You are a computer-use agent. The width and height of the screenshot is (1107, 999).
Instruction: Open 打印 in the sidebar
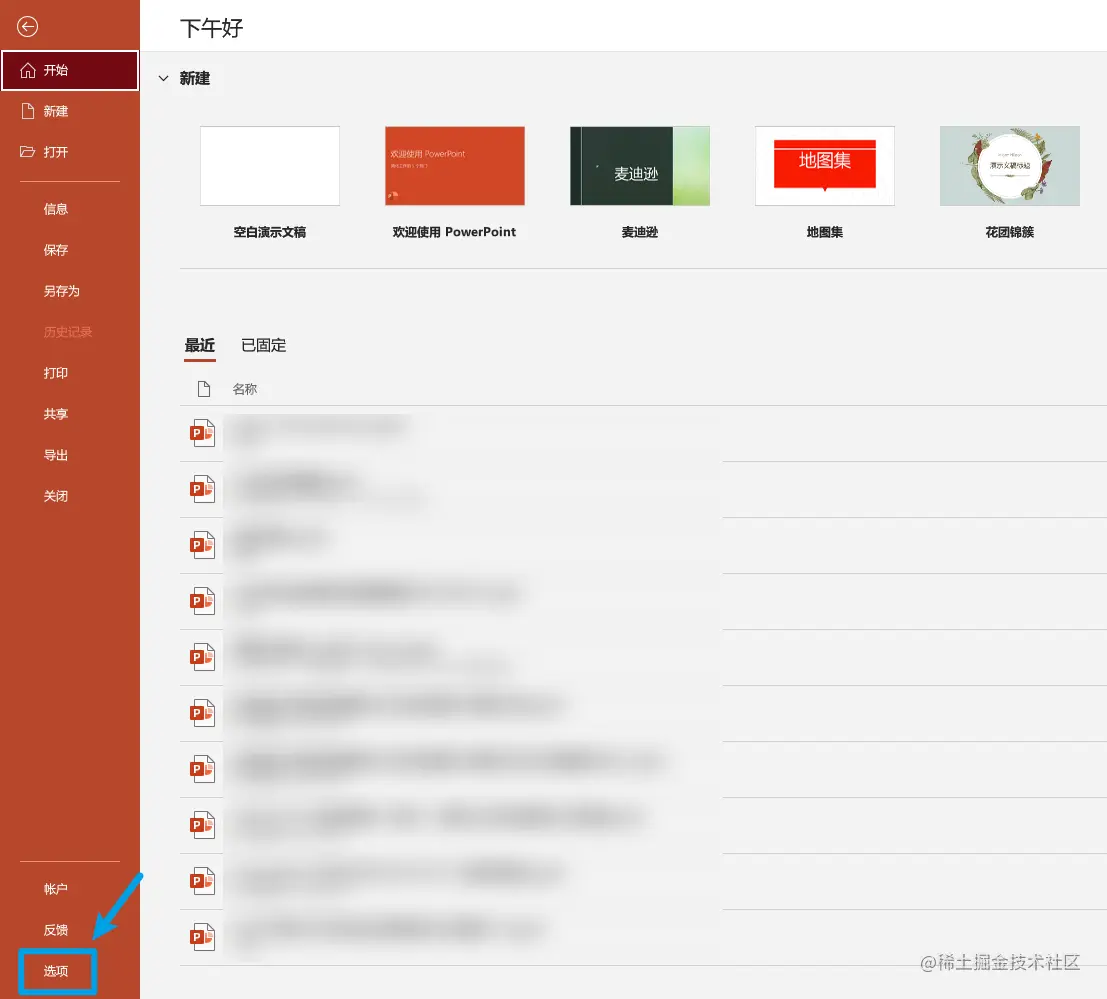[x=56, y=373]
